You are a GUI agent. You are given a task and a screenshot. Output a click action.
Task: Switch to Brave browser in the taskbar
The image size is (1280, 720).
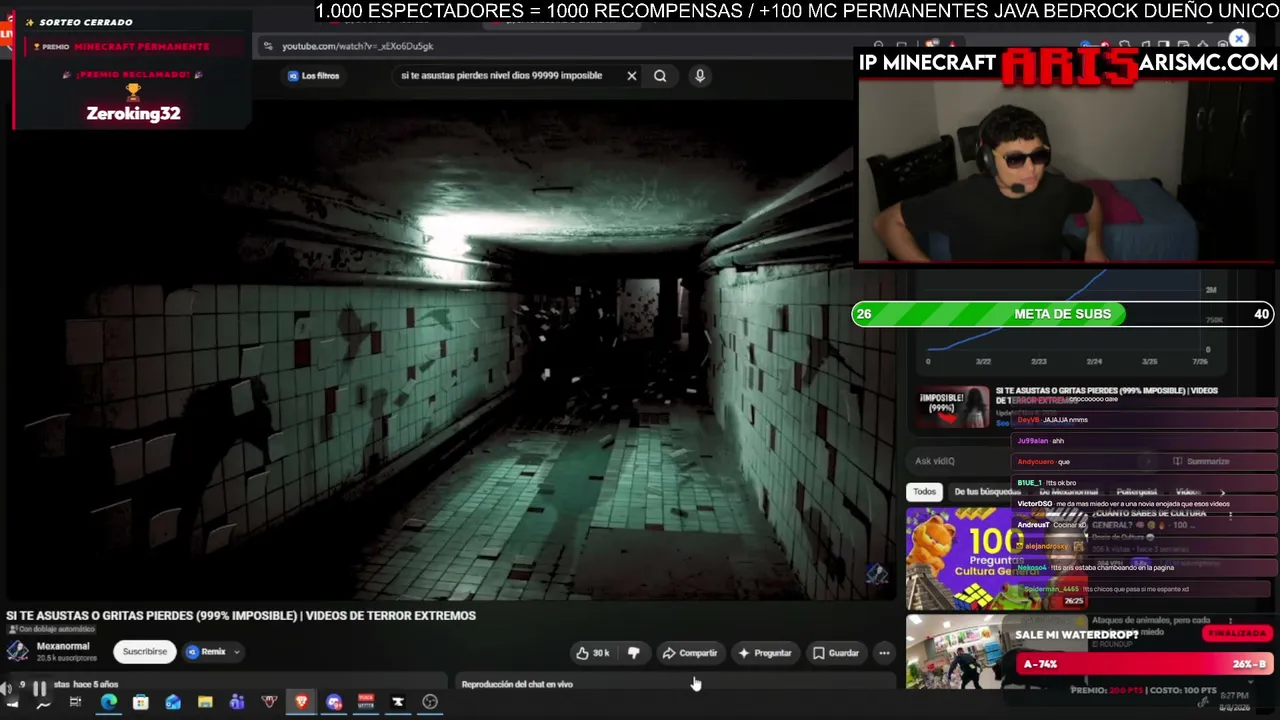tap(301, 702)
